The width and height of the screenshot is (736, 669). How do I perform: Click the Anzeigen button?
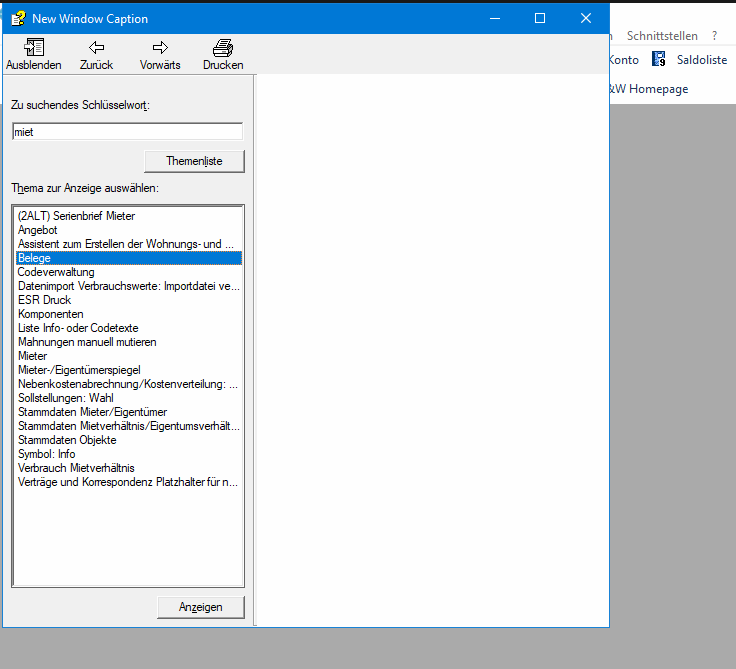[201, 607]
